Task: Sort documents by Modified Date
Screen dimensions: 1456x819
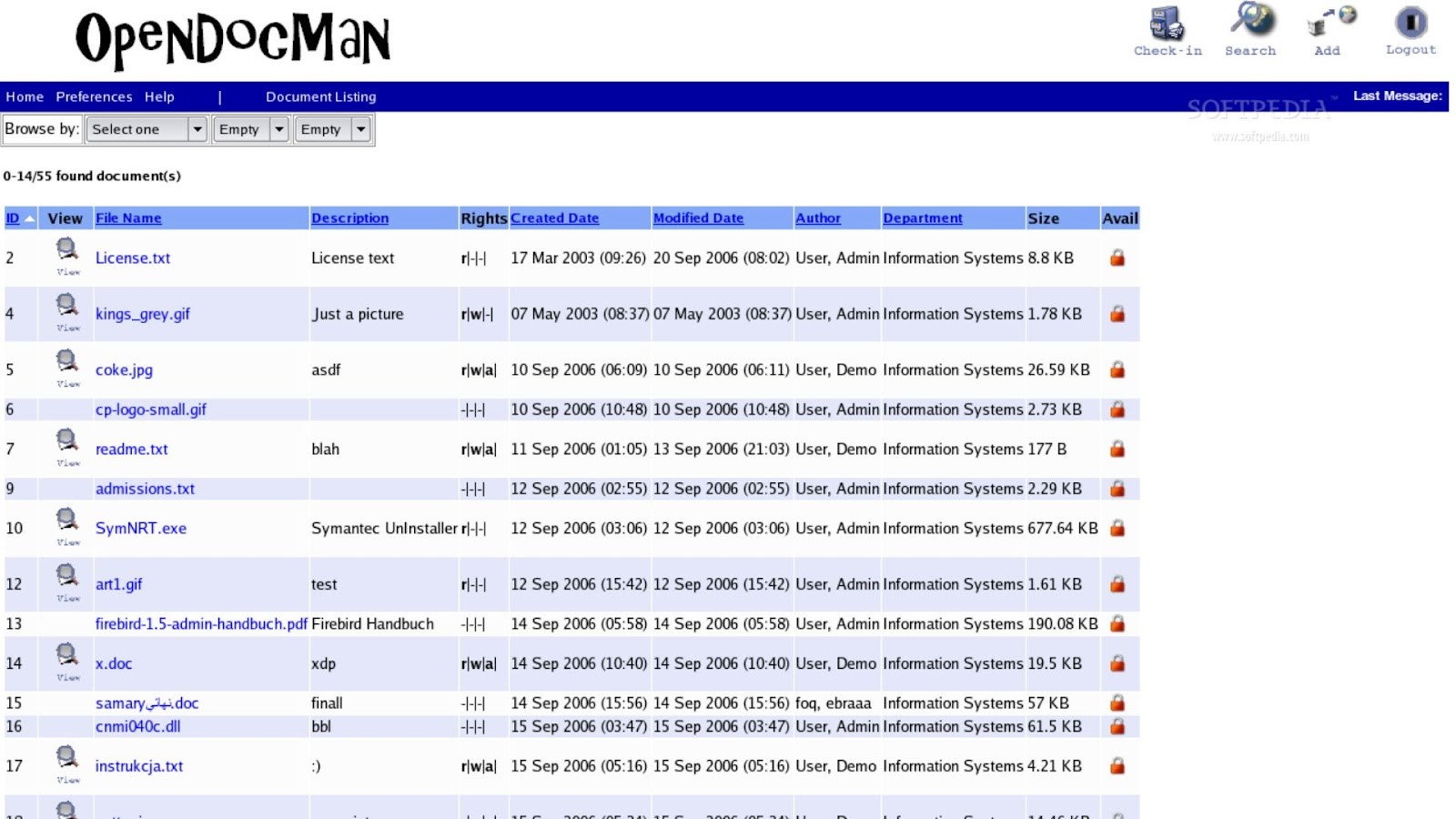Action: click(698, 217)
